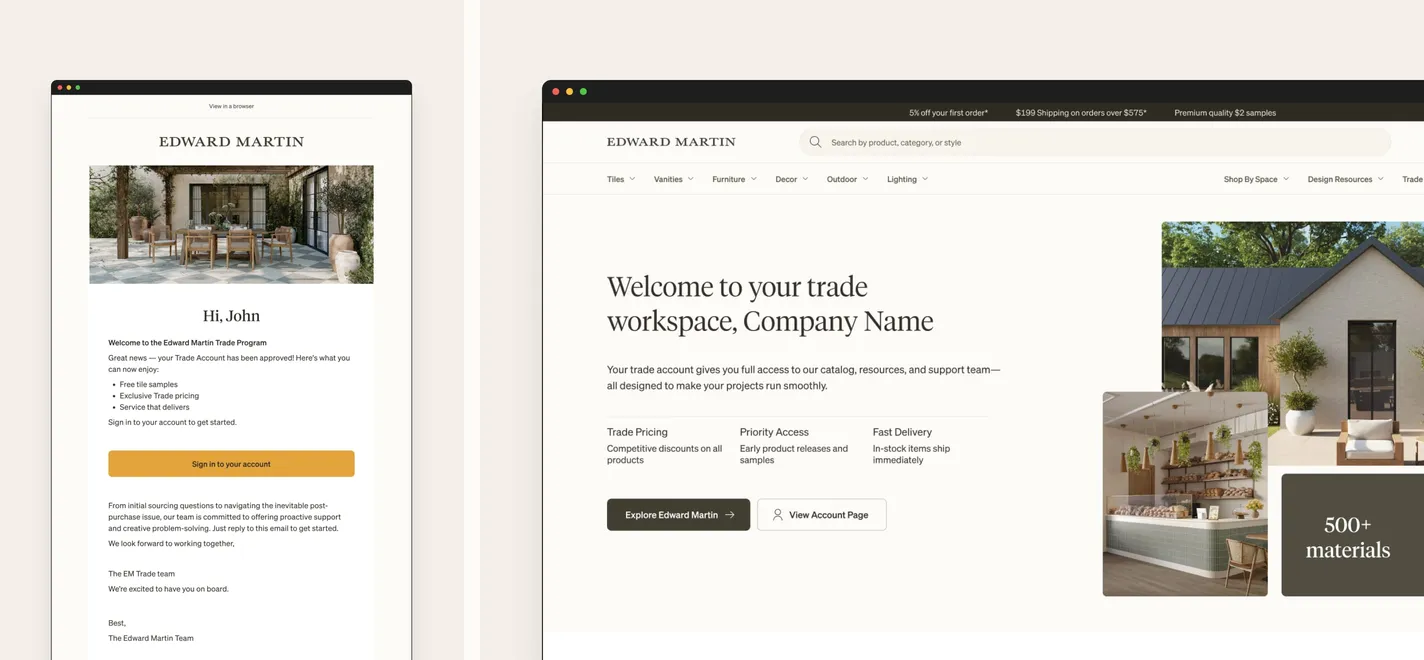1424x660 pixels.
Task: Open the Lighting menu item
Action: 902,179
